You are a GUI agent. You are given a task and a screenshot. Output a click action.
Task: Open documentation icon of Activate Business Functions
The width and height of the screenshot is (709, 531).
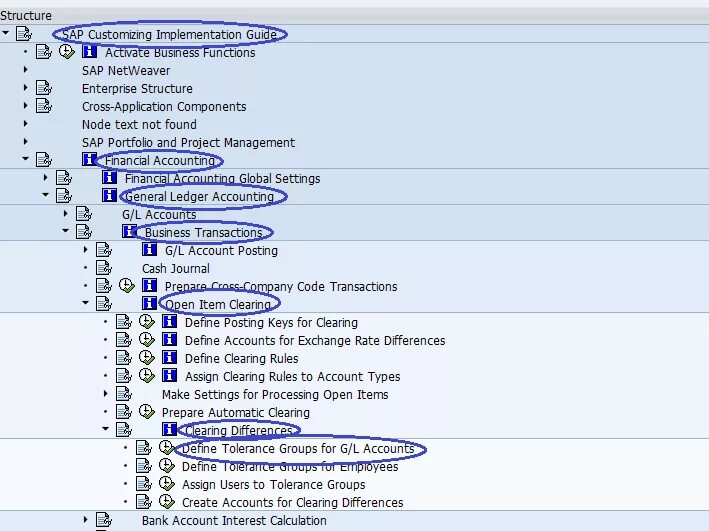tap(44, 52)
